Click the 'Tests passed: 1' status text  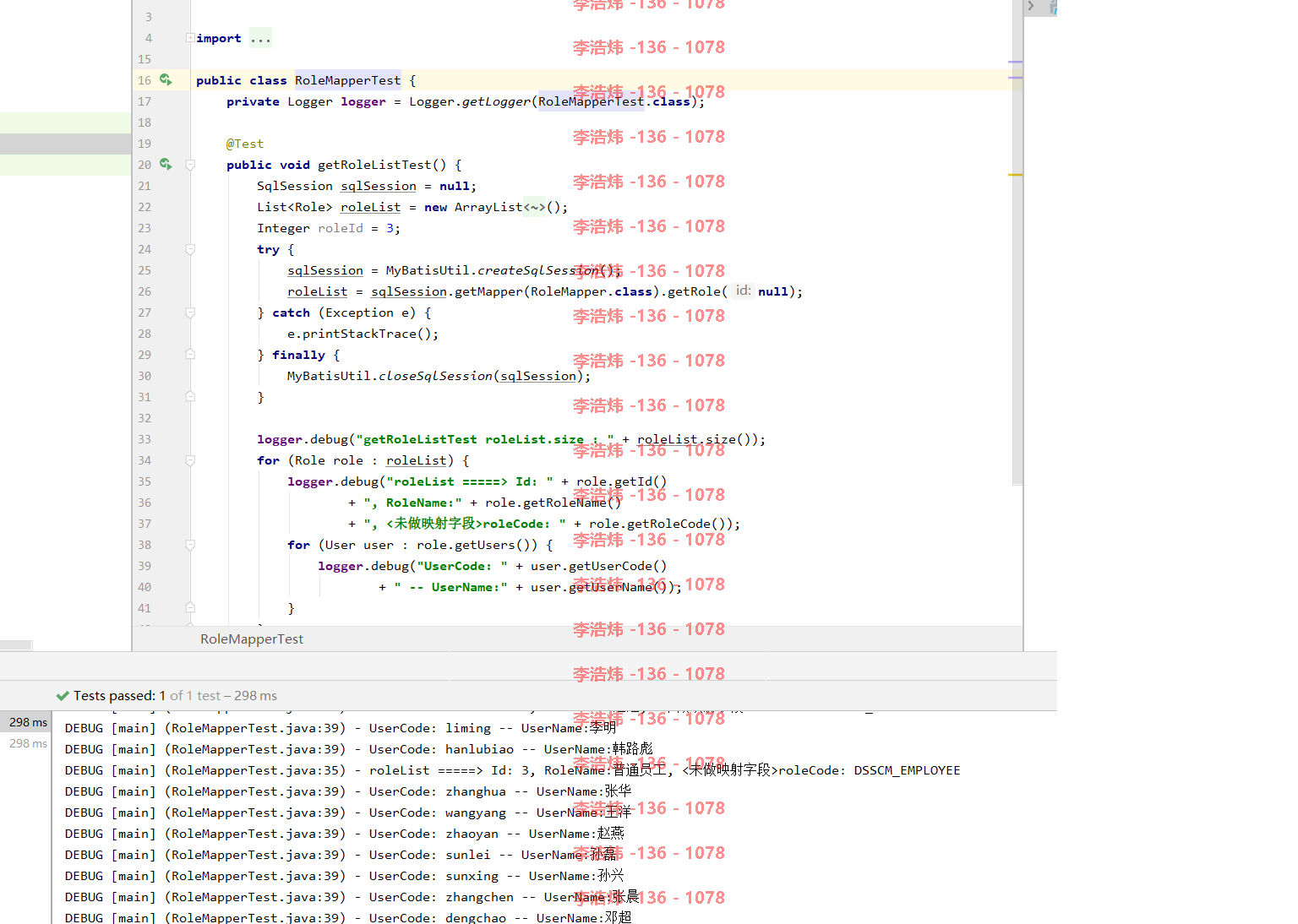(x=119, y=696)
